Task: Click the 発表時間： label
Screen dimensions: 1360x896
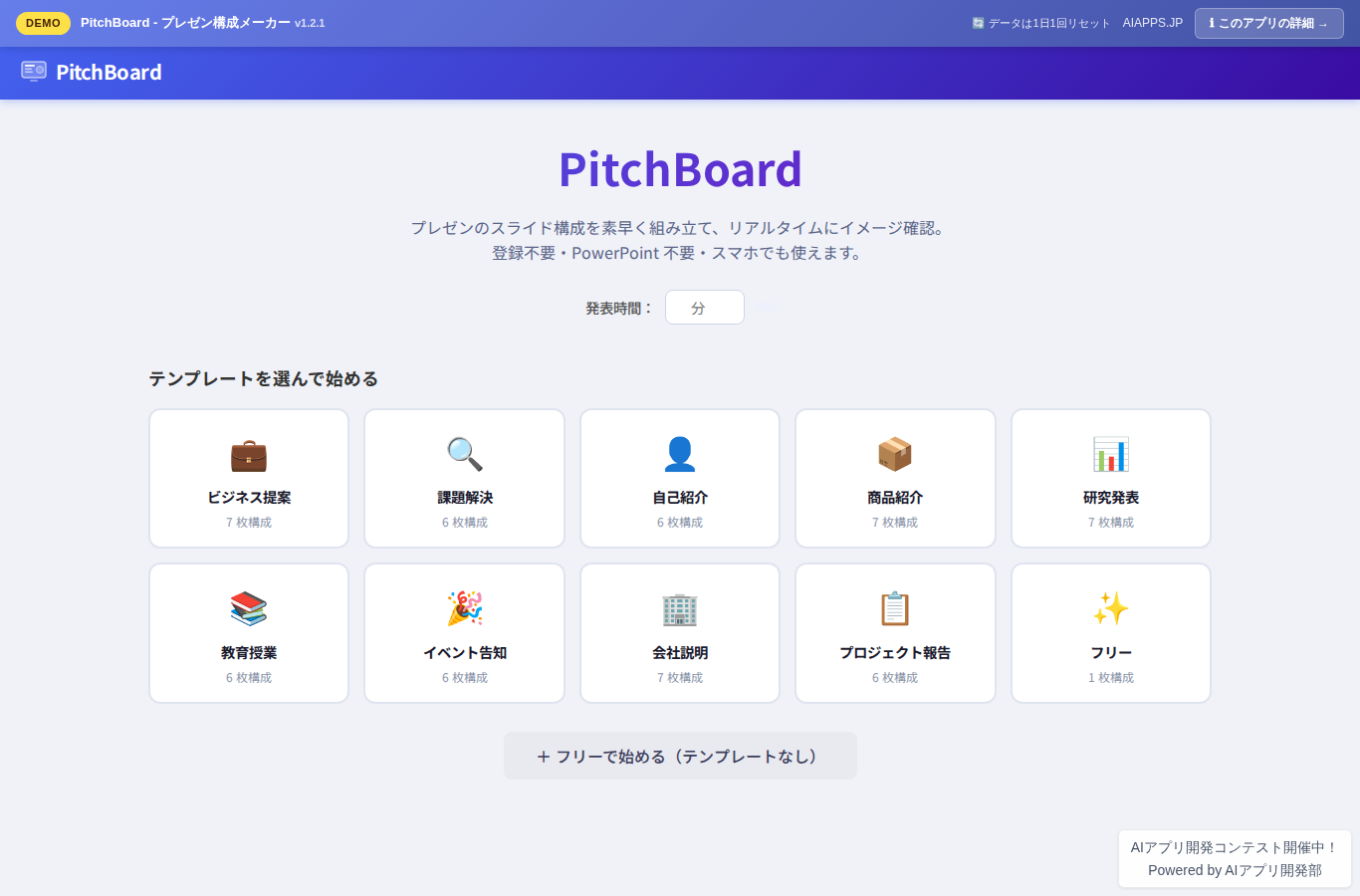Action: click(619, 309)
